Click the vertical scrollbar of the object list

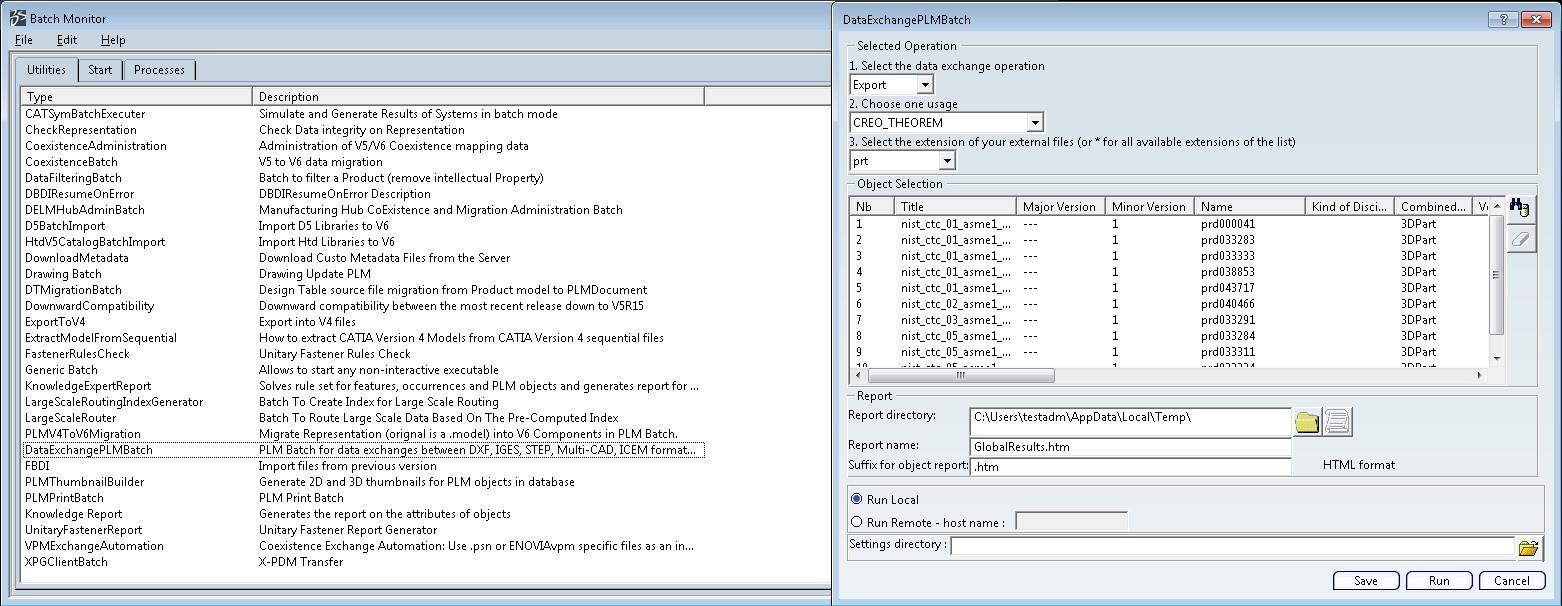point(1496,275)
